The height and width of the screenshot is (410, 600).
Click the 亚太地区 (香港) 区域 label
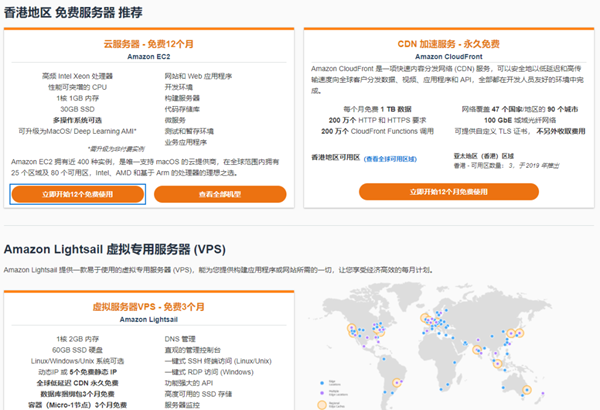tap(484, 156)
